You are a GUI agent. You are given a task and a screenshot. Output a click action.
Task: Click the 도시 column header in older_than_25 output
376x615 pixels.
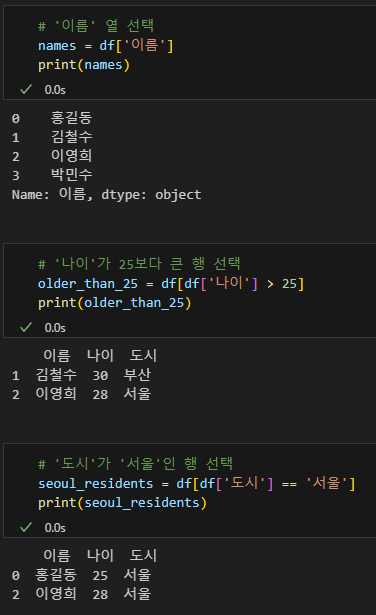click(143, 356)
